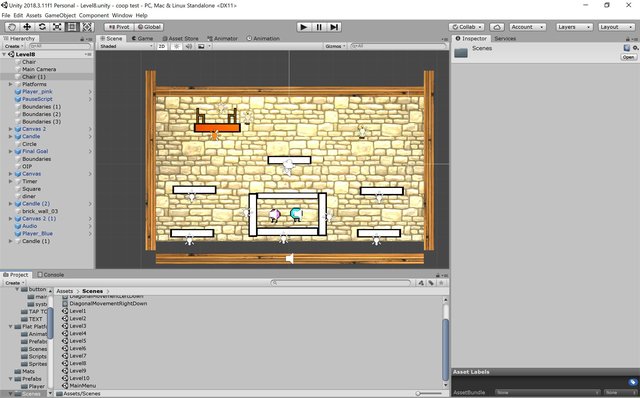Select the Hand tool in toolbar
Viewport: 640px width, 398px height.
point(12,27)
